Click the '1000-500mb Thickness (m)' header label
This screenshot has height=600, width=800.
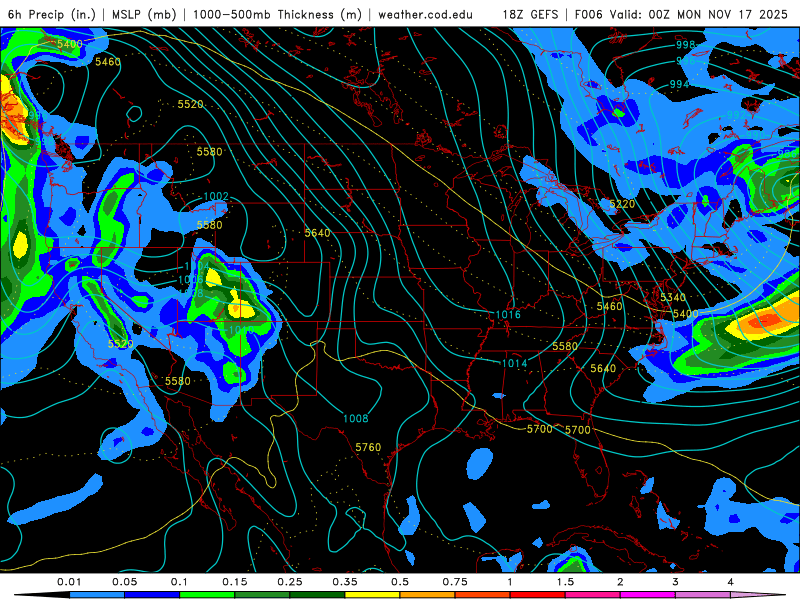(277, 14)
